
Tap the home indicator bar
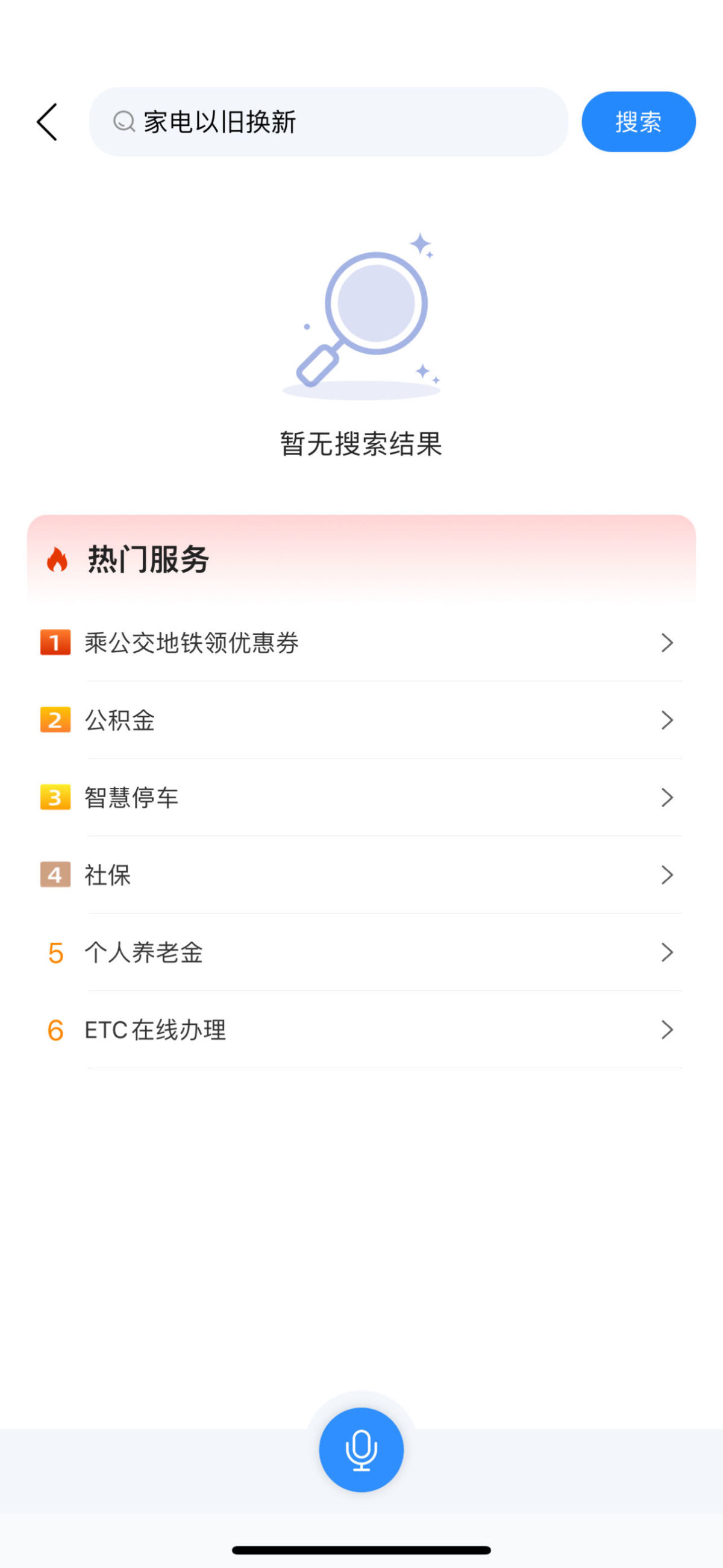[x=361, y=1550]
